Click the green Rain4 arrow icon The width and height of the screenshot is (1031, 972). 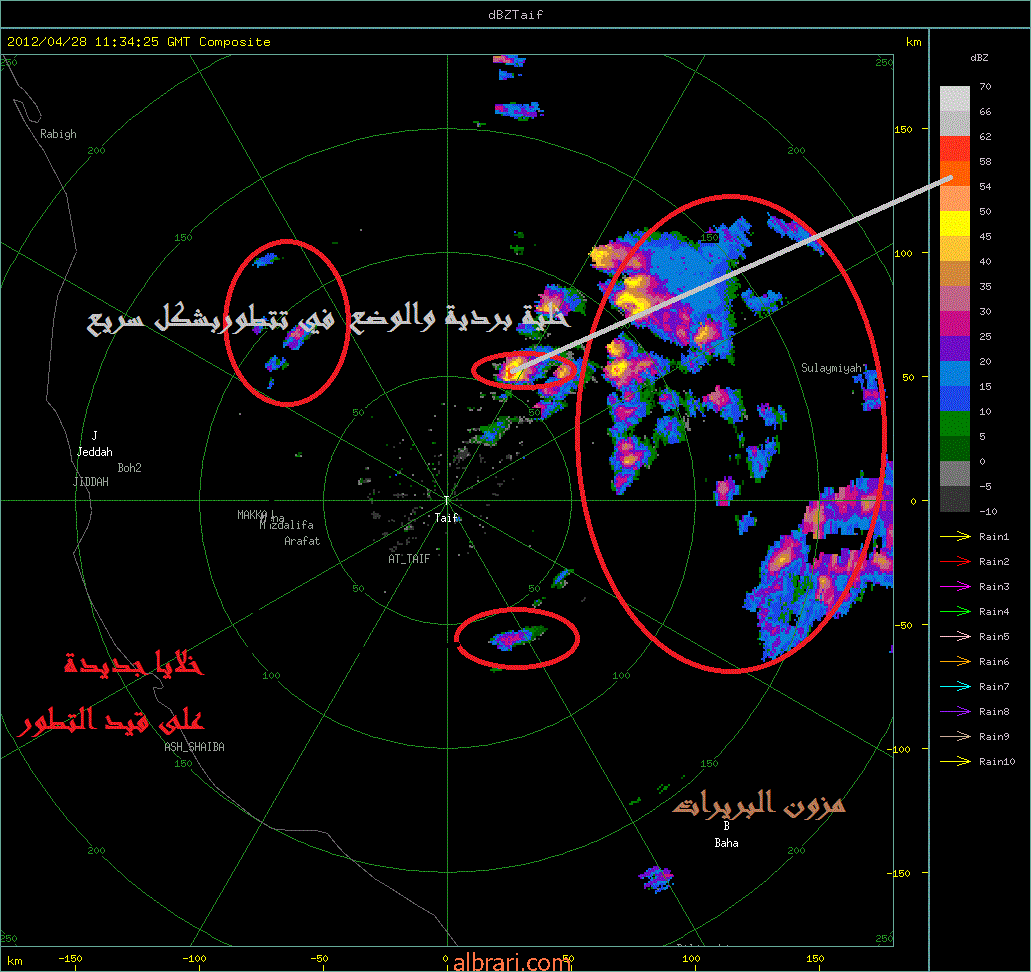coord(955,612)
